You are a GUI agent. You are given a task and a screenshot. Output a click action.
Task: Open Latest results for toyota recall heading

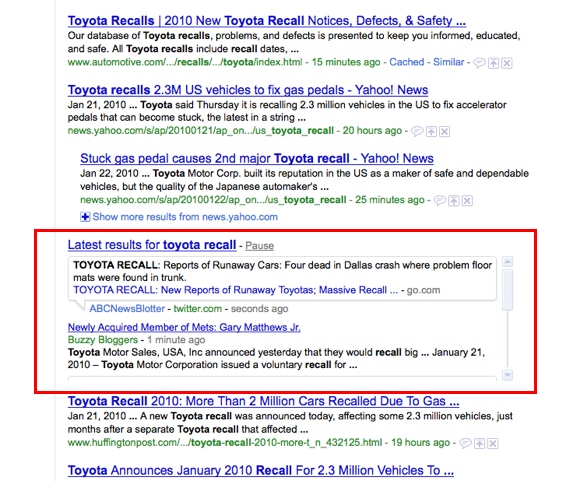point(152,245)
